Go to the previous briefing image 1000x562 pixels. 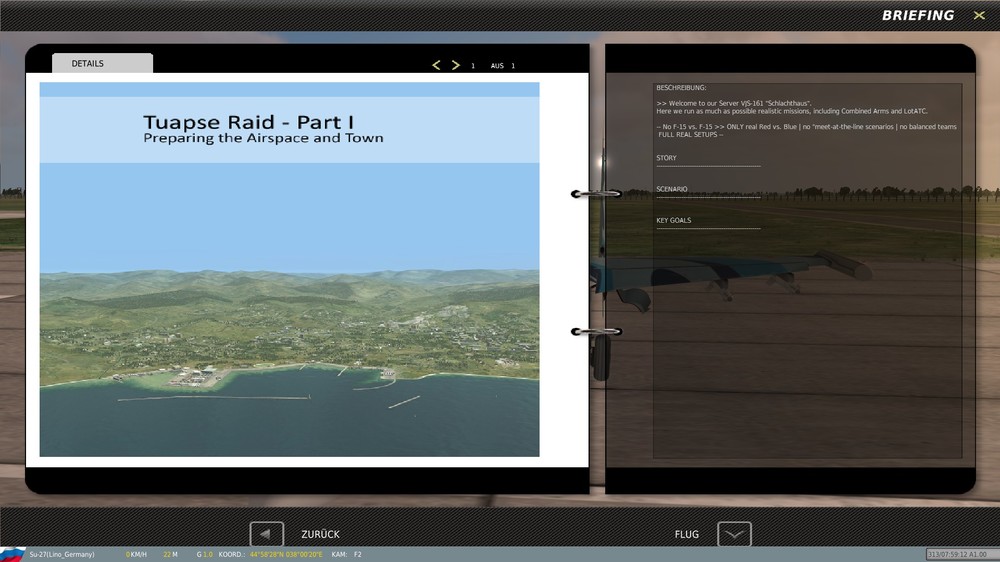point(436,65)
